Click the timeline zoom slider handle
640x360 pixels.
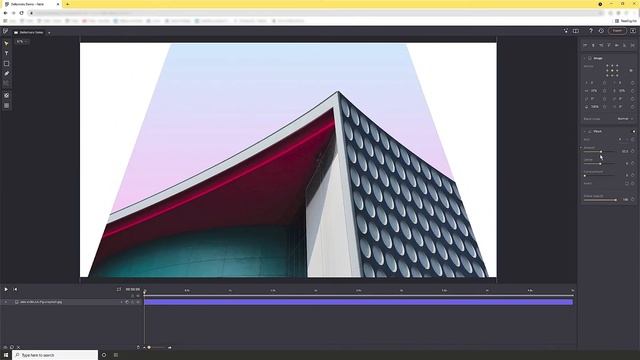(x=149, y=347)
